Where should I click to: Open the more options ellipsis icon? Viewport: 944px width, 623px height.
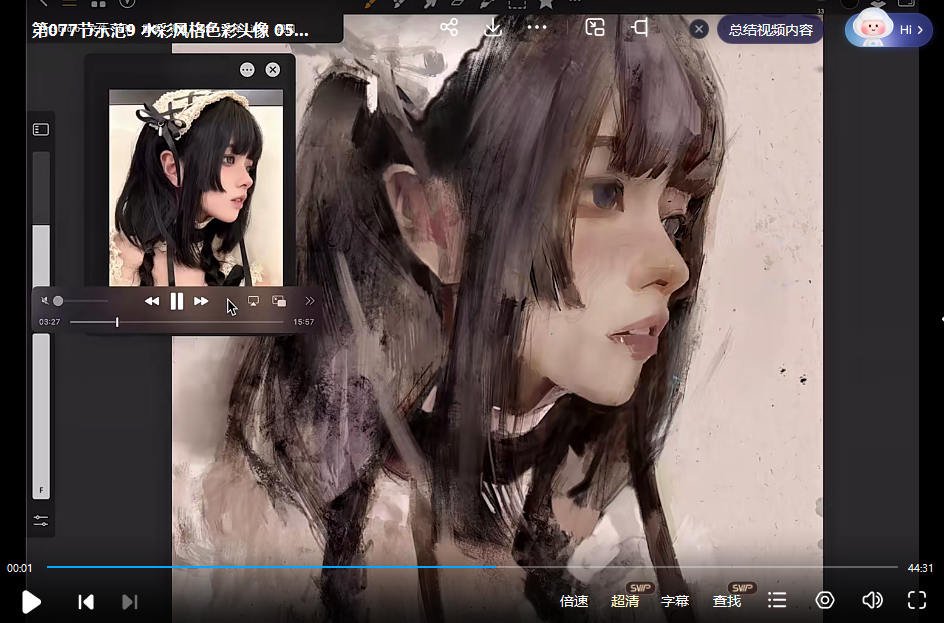536,27
